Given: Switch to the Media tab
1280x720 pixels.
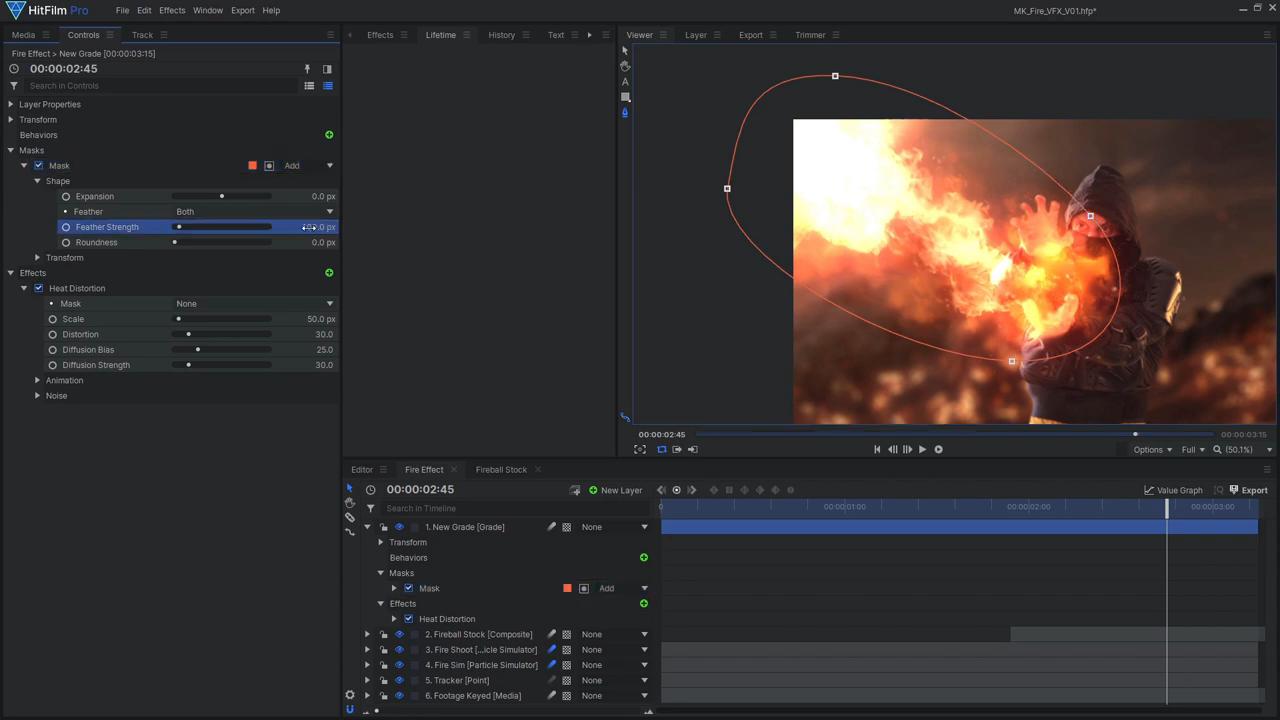Looking at the screenshot, I should pos(23,35).
